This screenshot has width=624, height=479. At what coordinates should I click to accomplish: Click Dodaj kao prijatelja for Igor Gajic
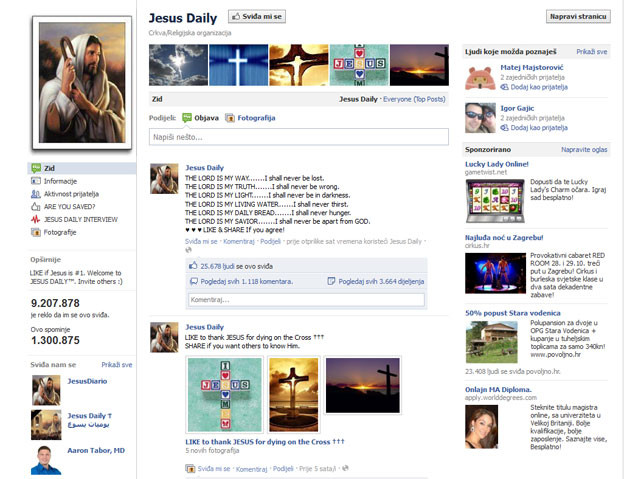(x=539, y=128)
